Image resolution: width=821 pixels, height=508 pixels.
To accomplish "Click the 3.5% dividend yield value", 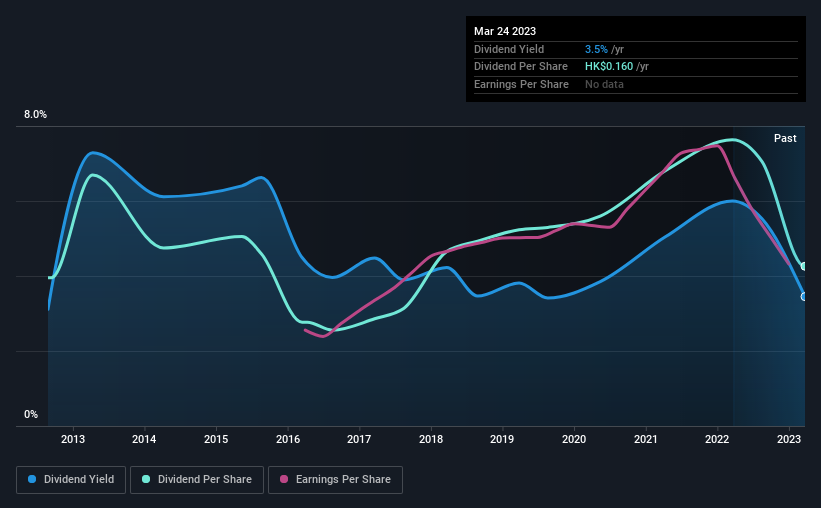I will (x=596, y=49).
